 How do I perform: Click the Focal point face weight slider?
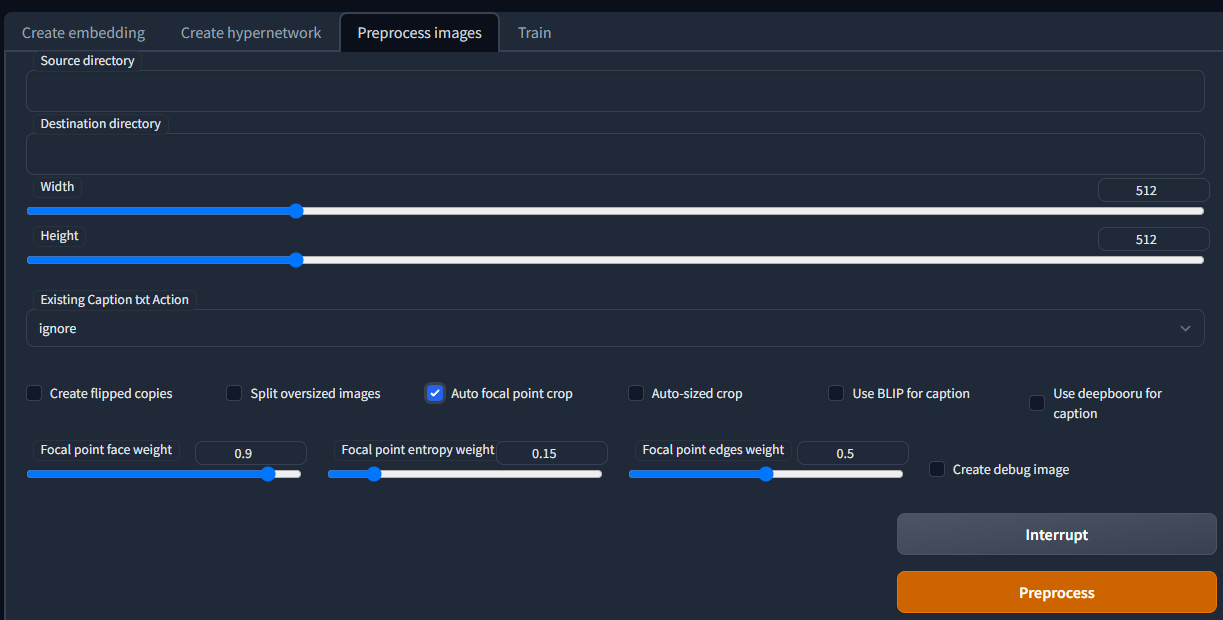click(x=164, y=474)
